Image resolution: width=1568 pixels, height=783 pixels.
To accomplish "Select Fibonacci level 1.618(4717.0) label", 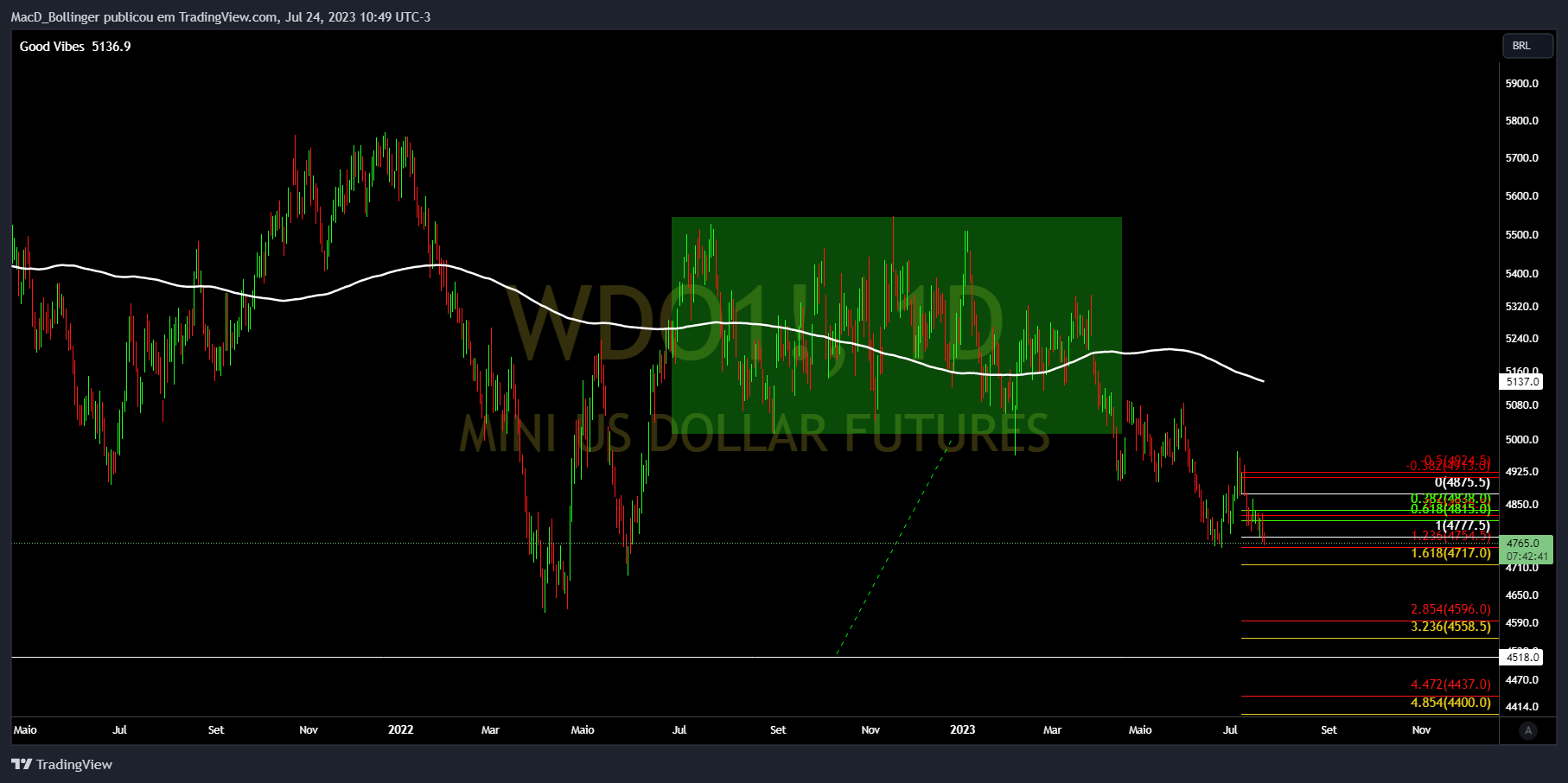I will [x=1450, y=553].
